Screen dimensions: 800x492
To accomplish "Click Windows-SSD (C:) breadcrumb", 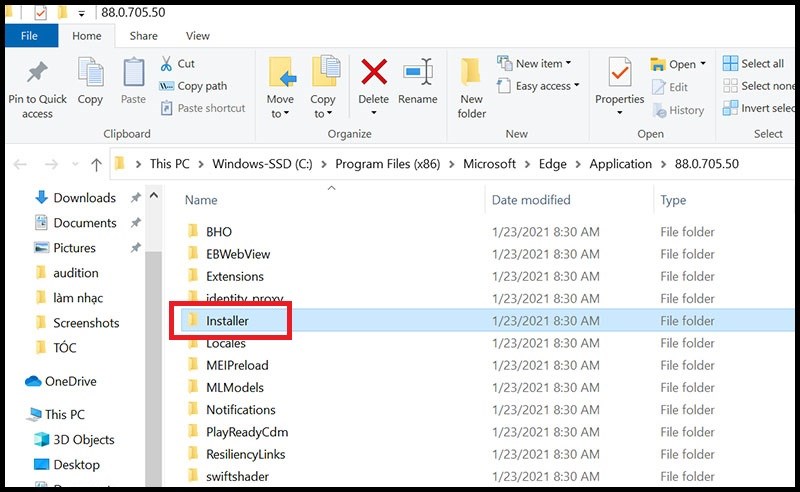I will tap(262, 164).
